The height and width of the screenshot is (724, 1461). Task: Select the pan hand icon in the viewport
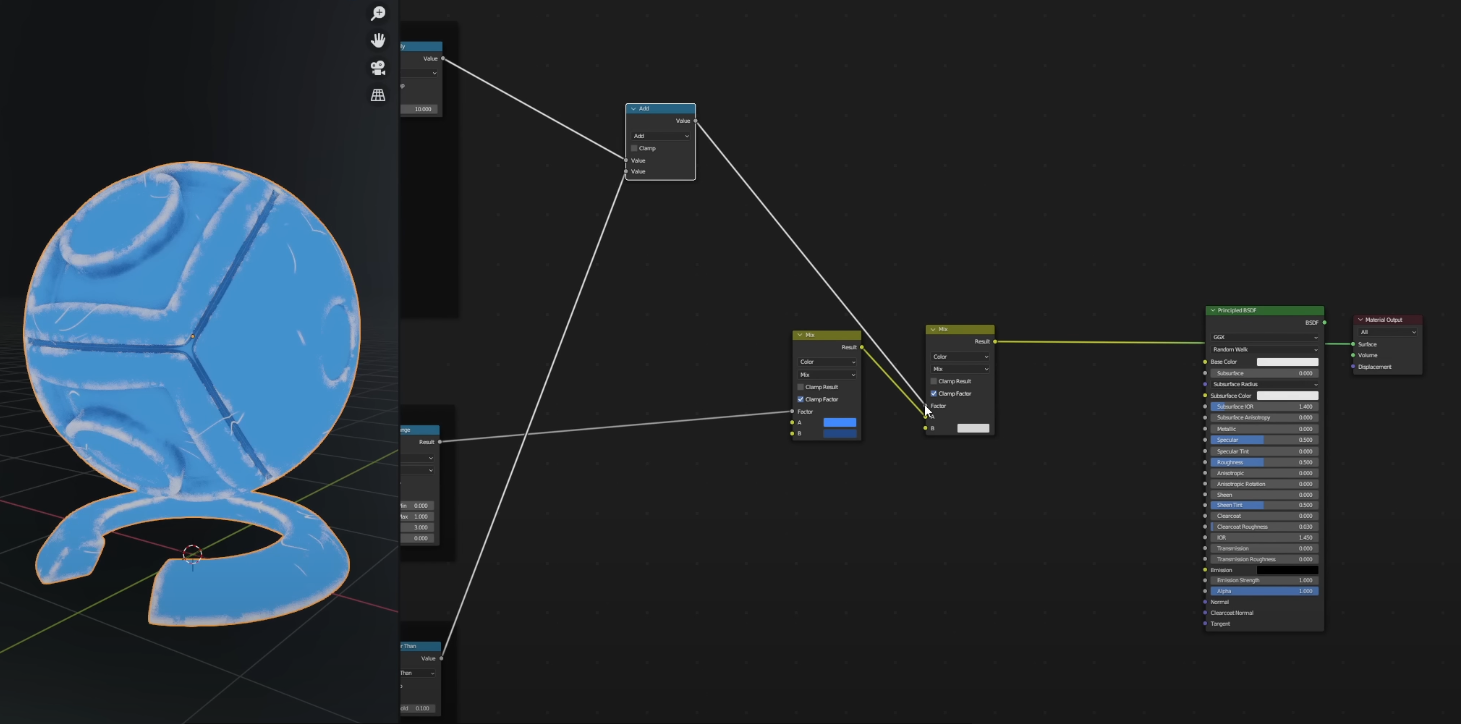click(x=378, y=40)
